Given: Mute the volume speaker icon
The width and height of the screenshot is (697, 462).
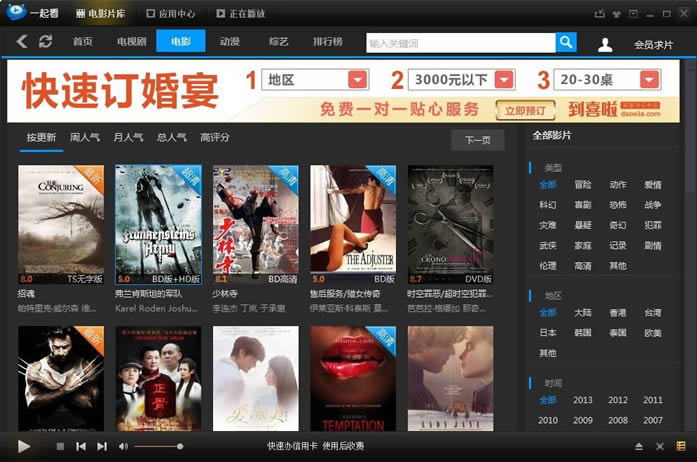Looking at the screenshot, I should pos(123,446).
